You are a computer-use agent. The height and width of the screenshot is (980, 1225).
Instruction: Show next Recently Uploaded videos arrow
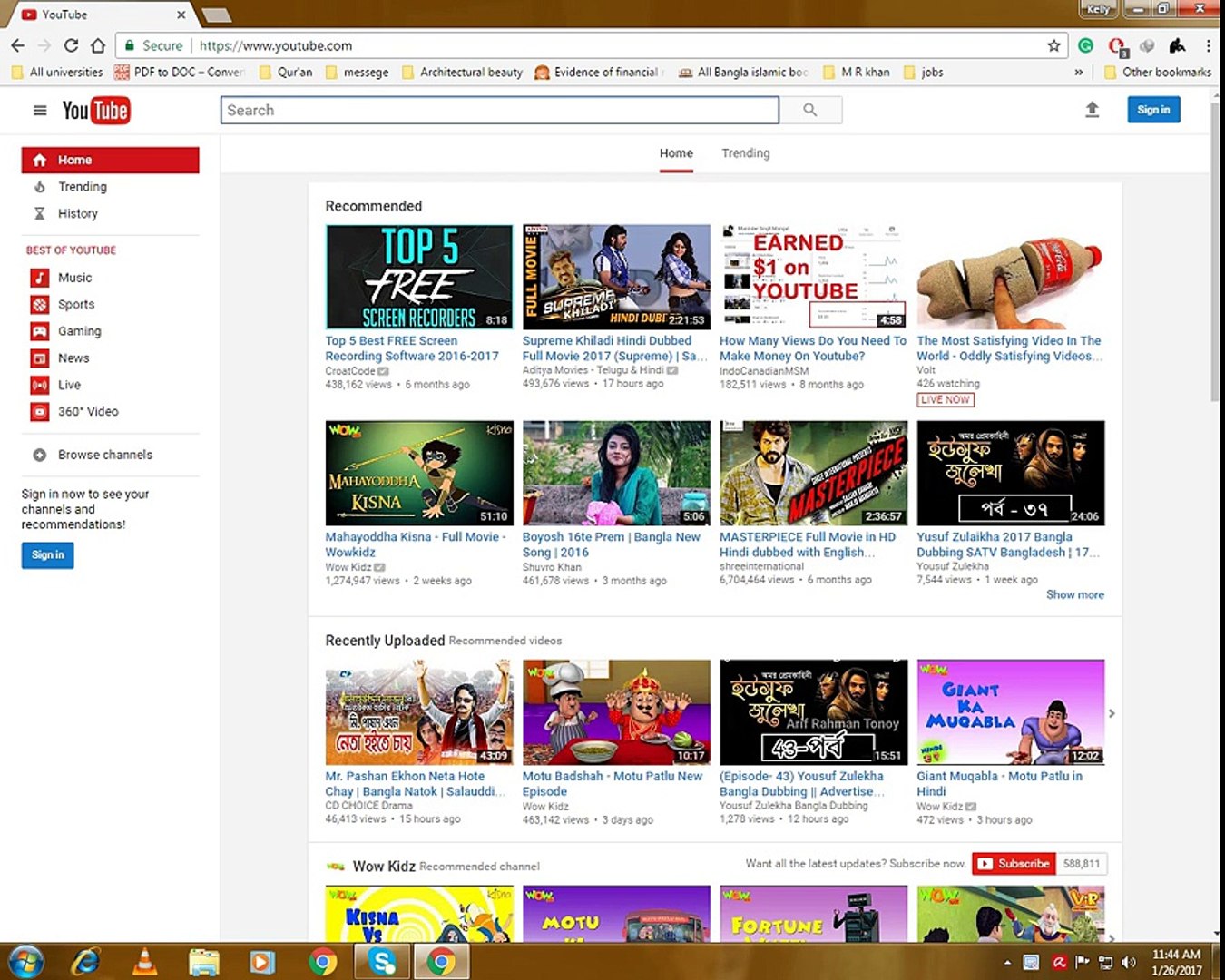tap(1112, 713)
